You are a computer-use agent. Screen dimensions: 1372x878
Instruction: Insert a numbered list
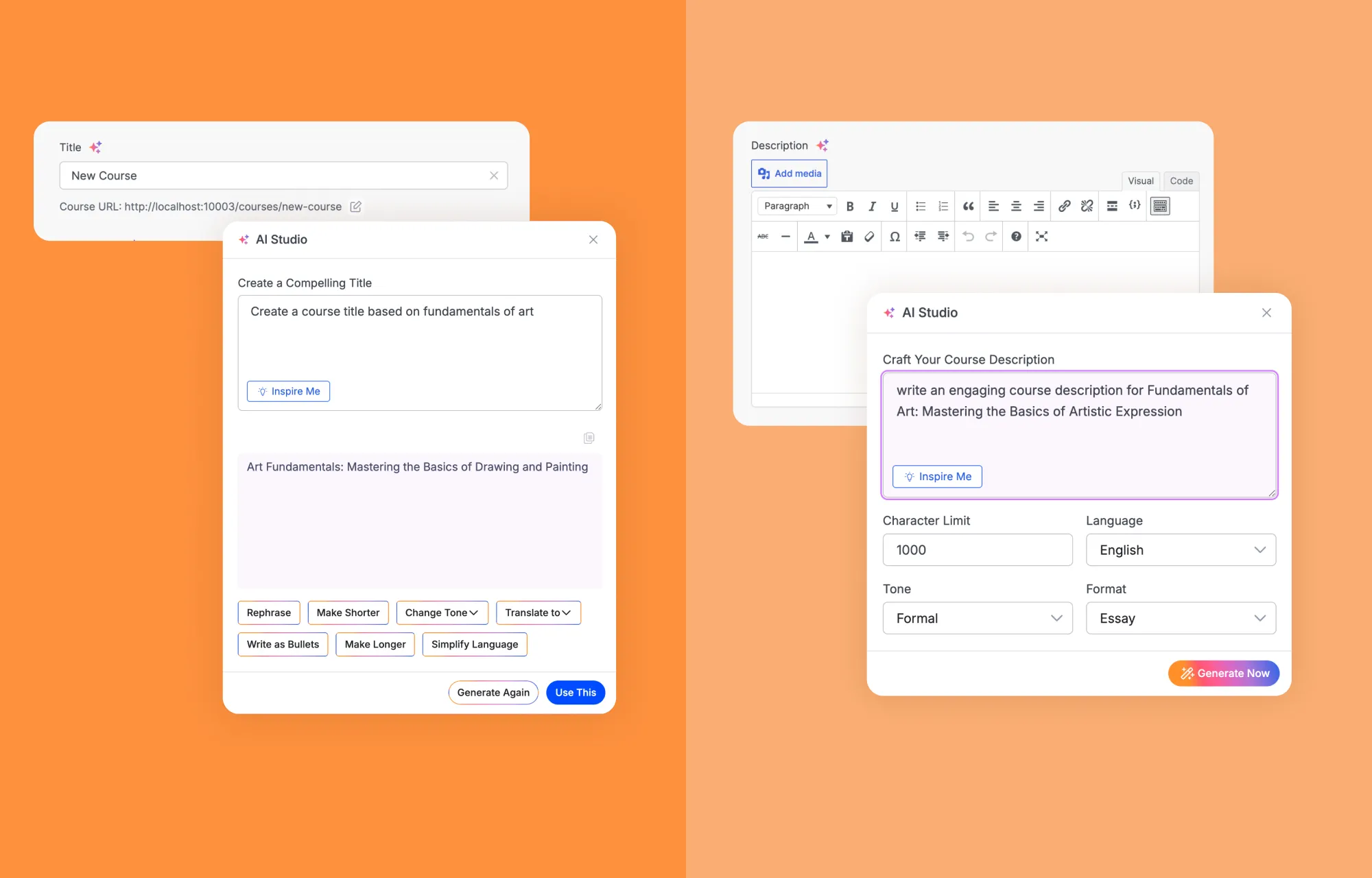943,206
